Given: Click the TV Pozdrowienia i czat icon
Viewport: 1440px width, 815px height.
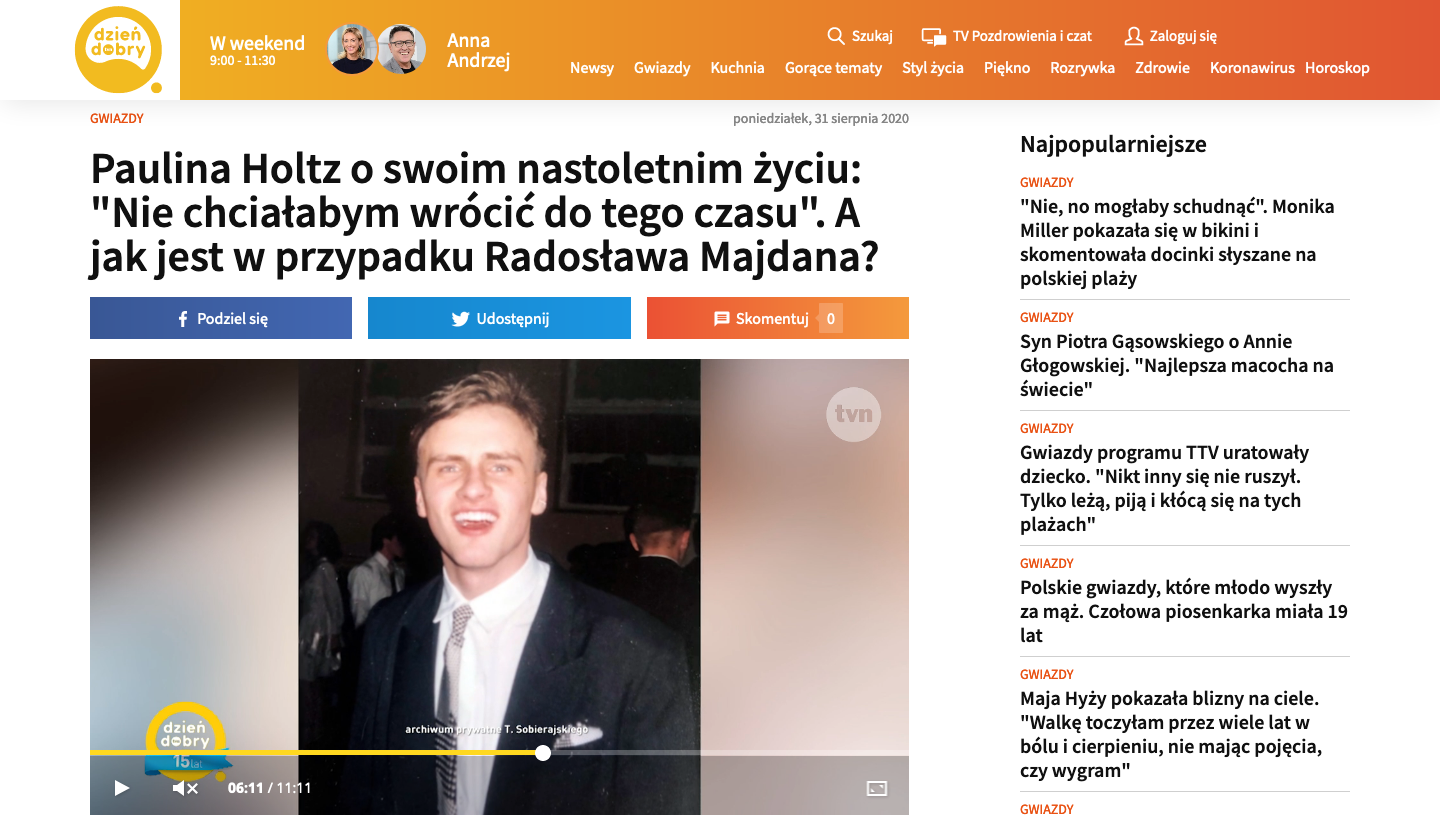Looking at the screenshot, I should pos(933,37).
